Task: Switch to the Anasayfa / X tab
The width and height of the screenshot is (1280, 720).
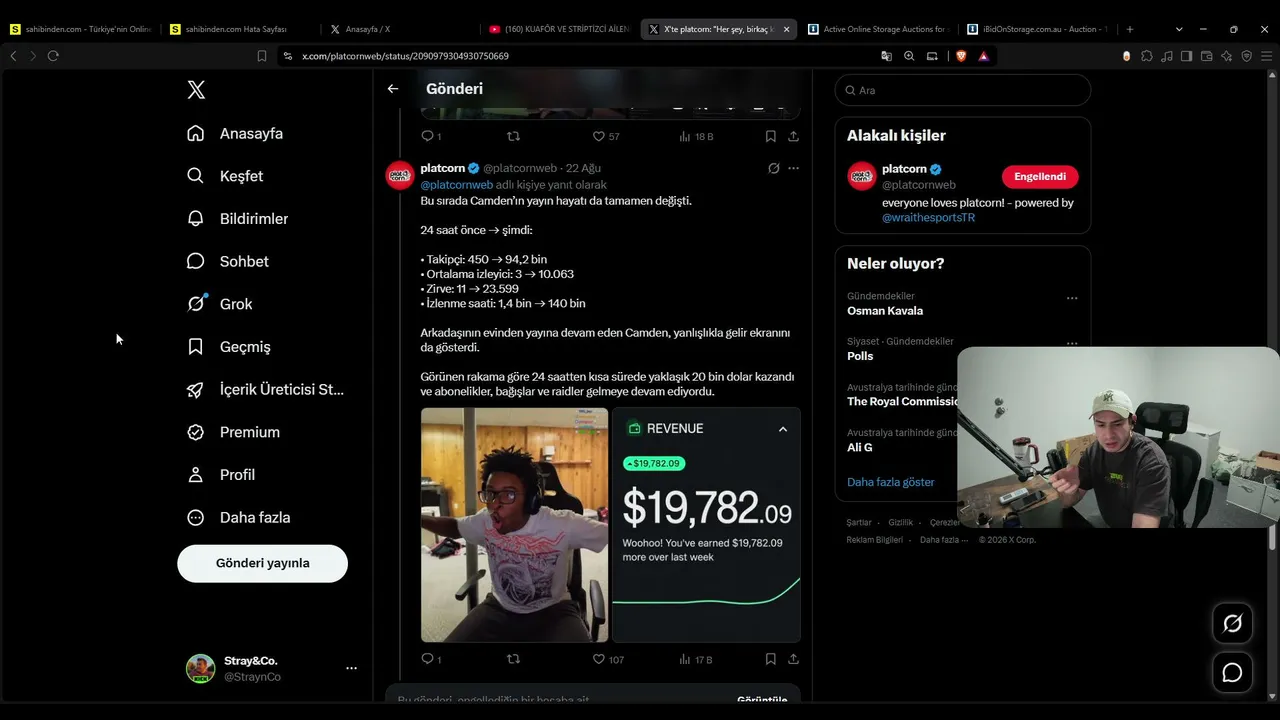Action: [368, 29]
